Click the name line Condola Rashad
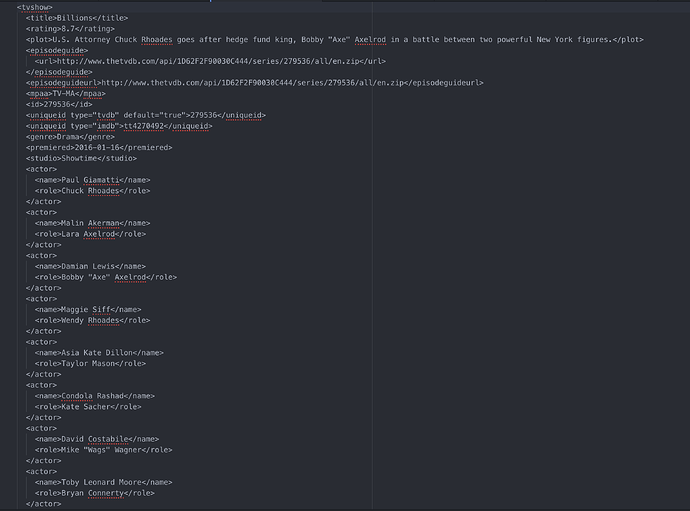Screen dimensions: 690x511 [95, 396]
